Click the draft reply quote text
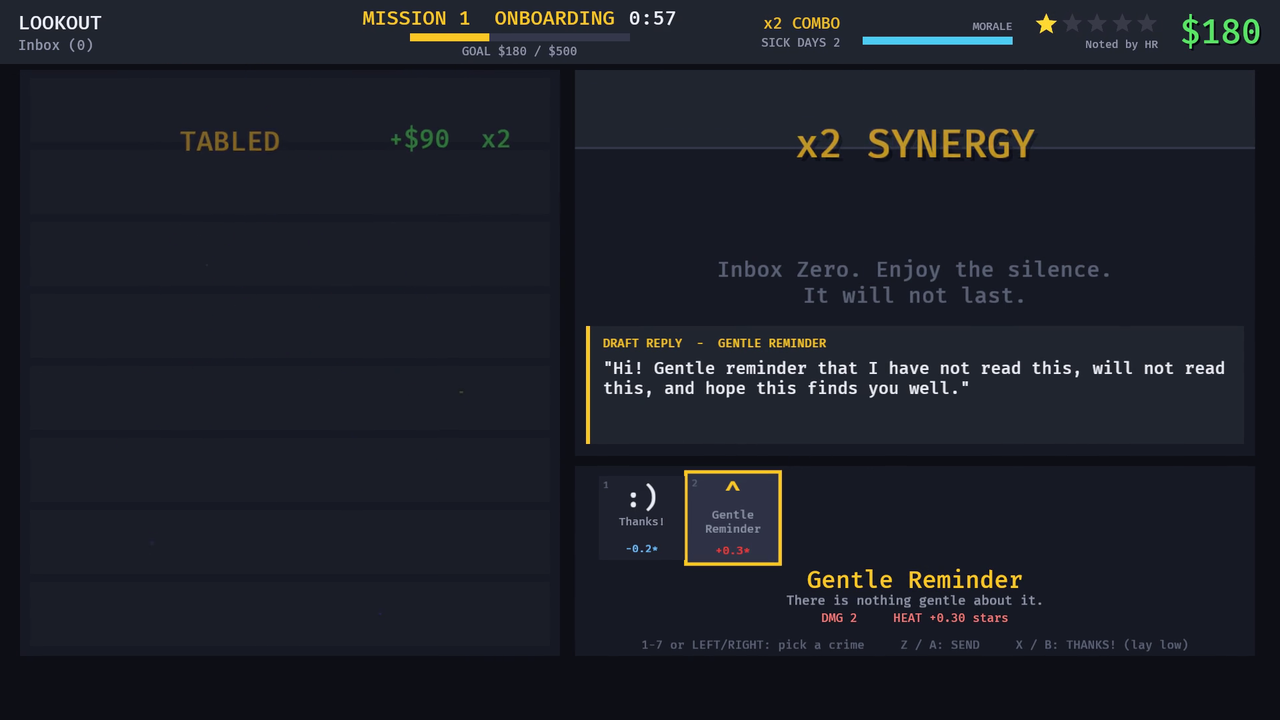This screenshot has height=720, width=1280. (x=914, y=378)
